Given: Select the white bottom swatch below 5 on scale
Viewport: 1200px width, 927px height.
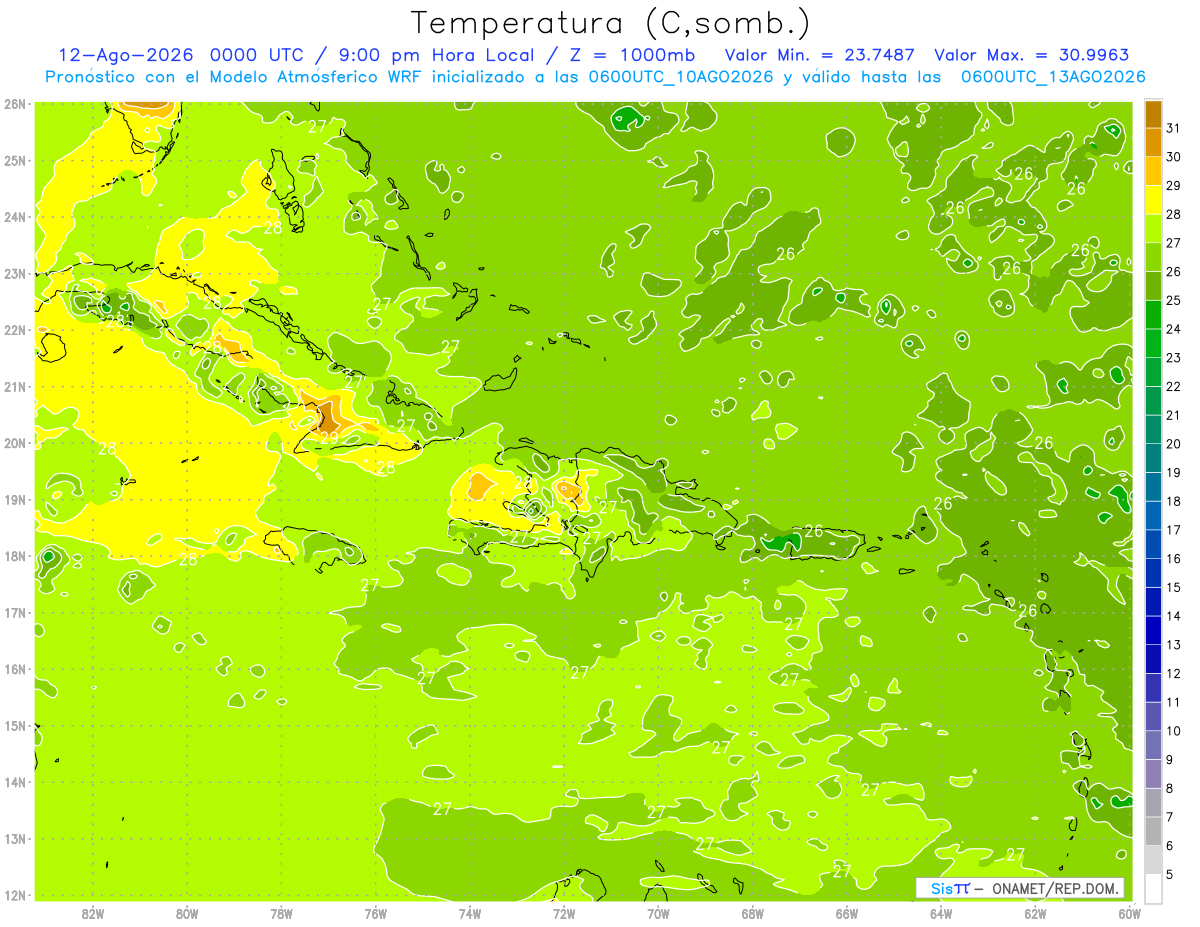Looking at the screenshot, I should point(1153,888).
